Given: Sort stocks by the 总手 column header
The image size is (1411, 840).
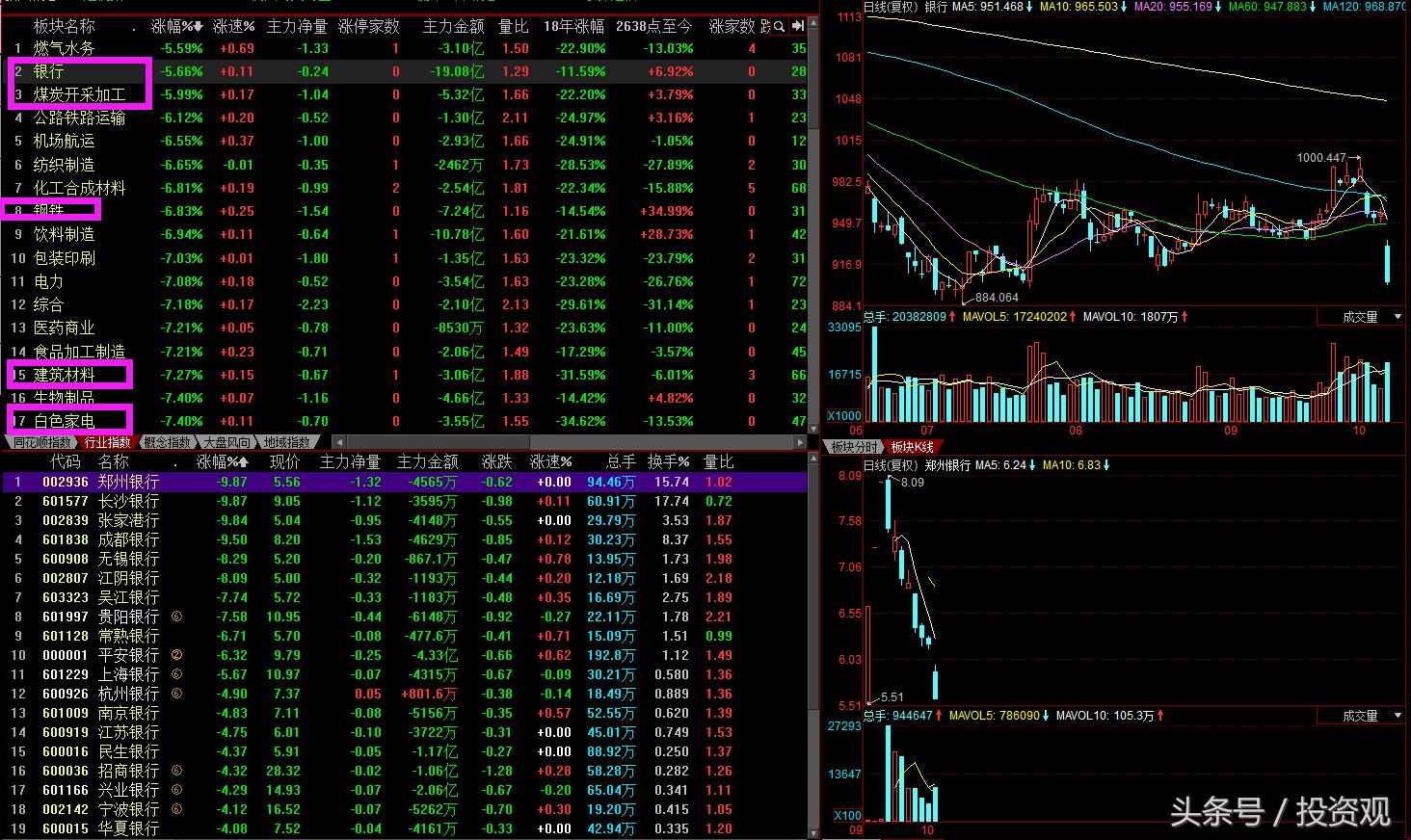Looking at the screenshot, I should pyautogui.click(x=621, y=462).
